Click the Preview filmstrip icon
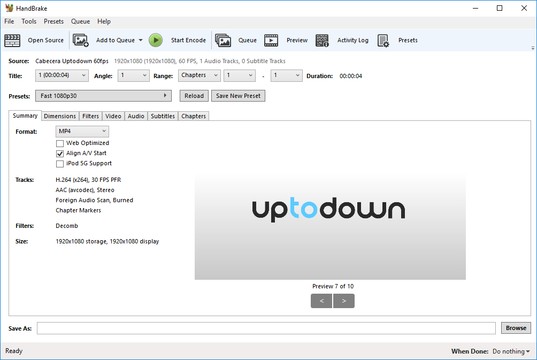537x360 pixels. pos(271,40)
